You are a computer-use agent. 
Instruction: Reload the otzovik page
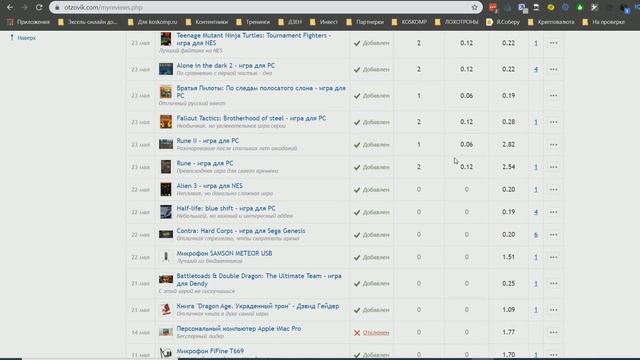coord(39,7)
